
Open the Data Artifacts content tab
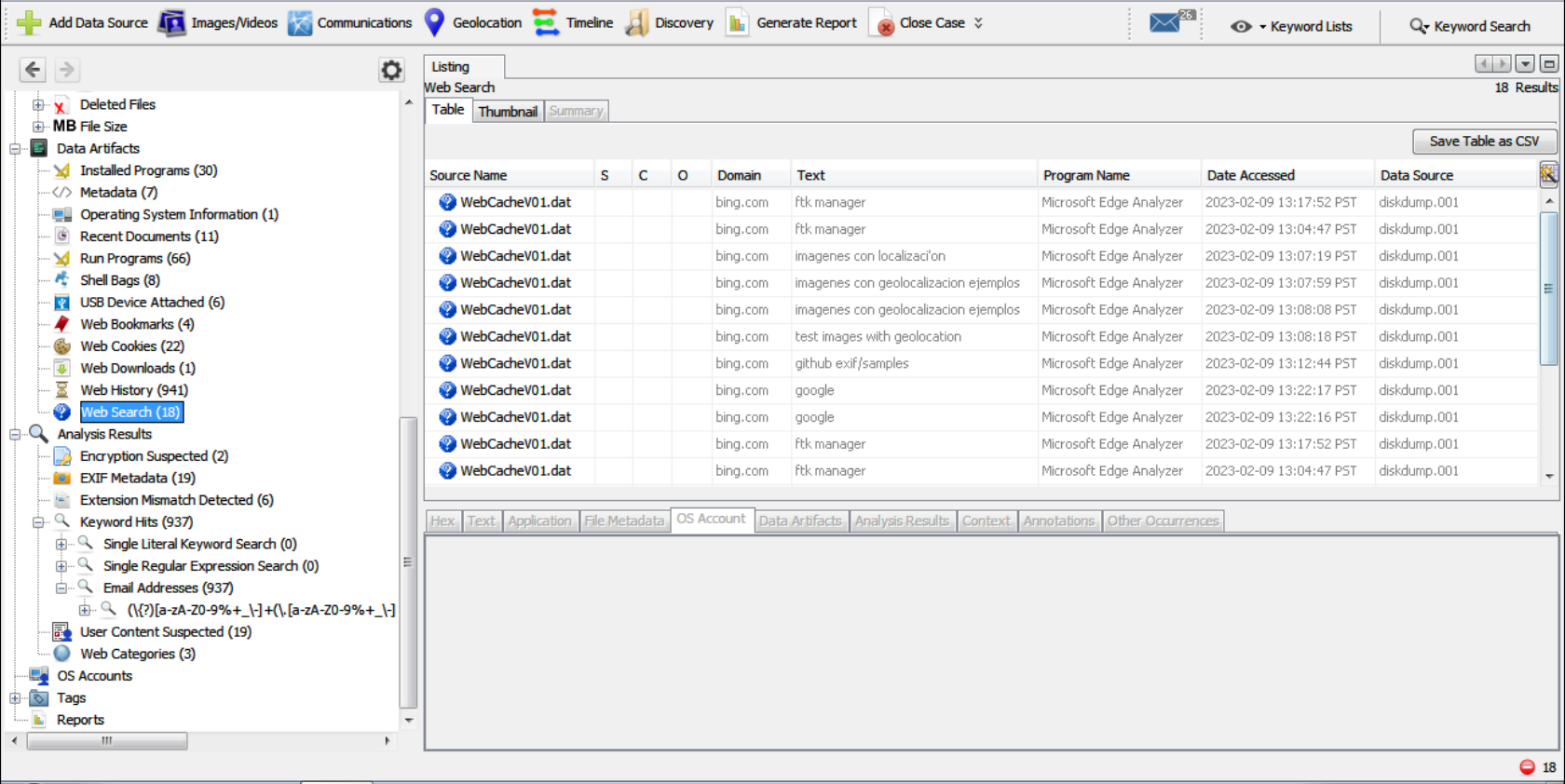800,521
